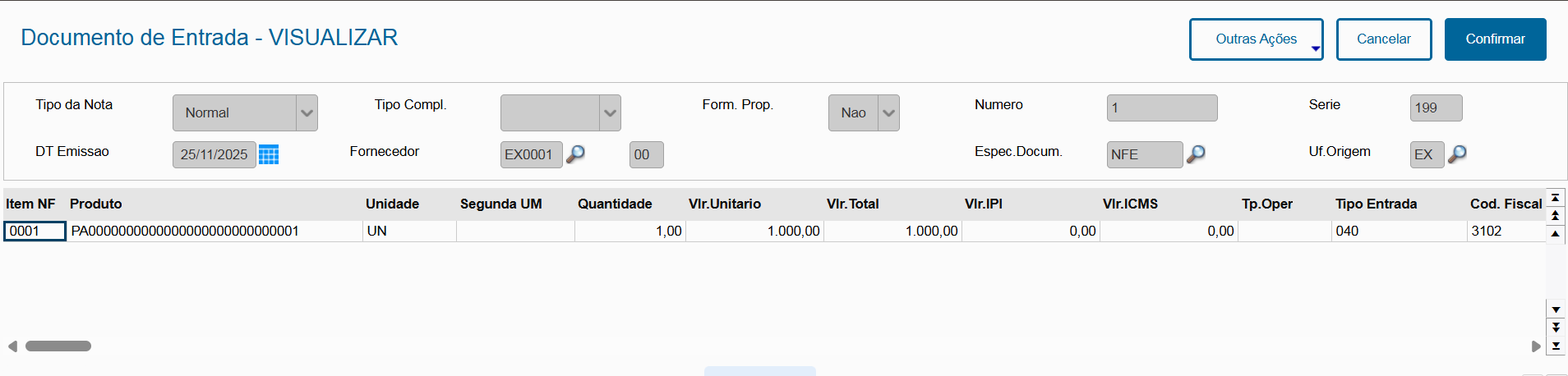
Task: Open the Outras Ações menu
Action: (x=1256, y=39)
